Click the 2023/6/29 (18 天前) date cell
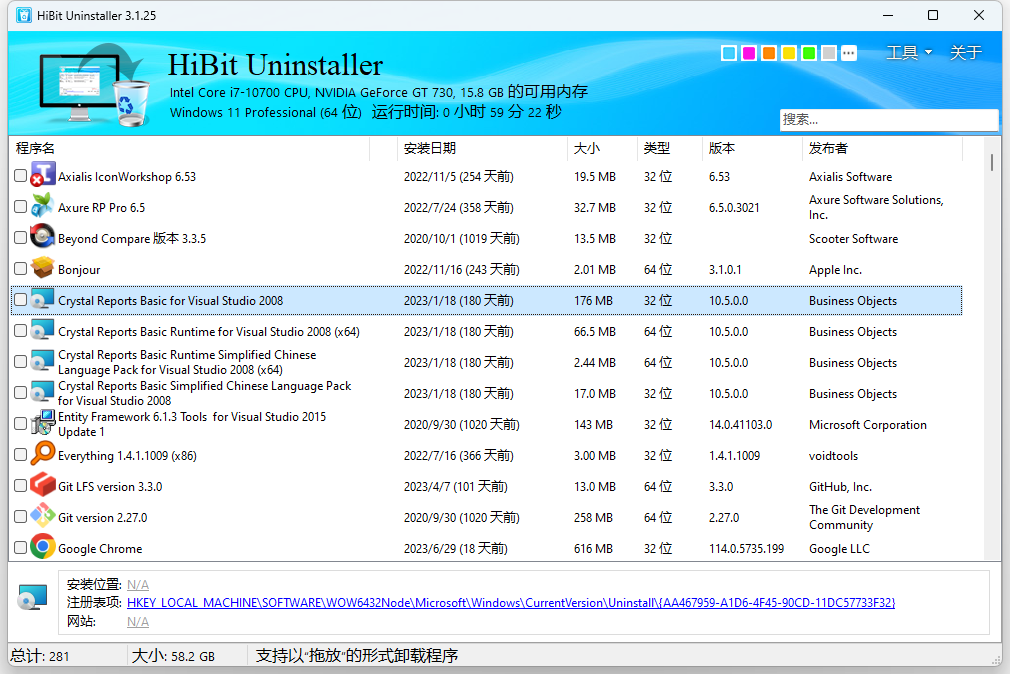This screenshot has height=674, width=1010. (x=455, y=548)
